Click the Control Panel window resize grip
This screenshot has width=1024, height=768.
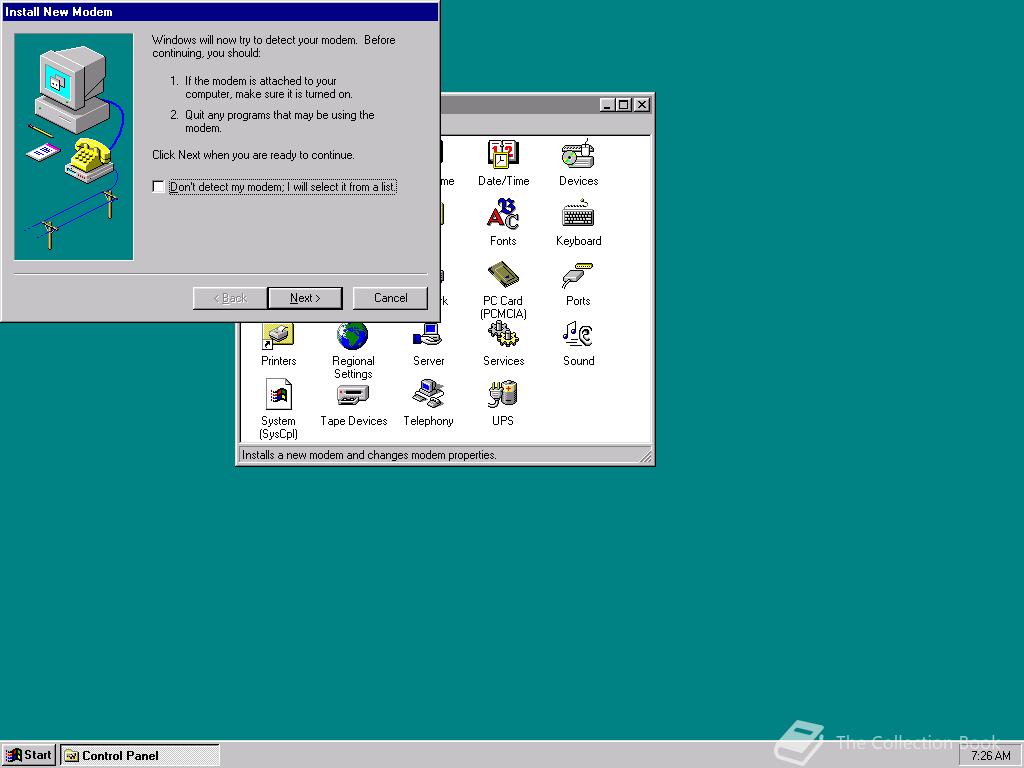click(645, 456)
